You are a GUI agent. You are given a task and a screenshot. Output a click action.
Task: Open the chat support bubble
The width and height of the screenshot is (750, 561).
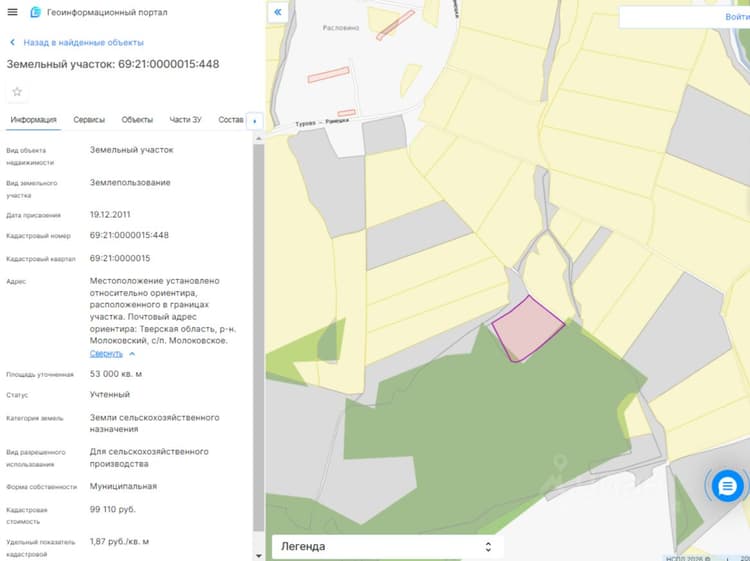click(x=727, y=486)
